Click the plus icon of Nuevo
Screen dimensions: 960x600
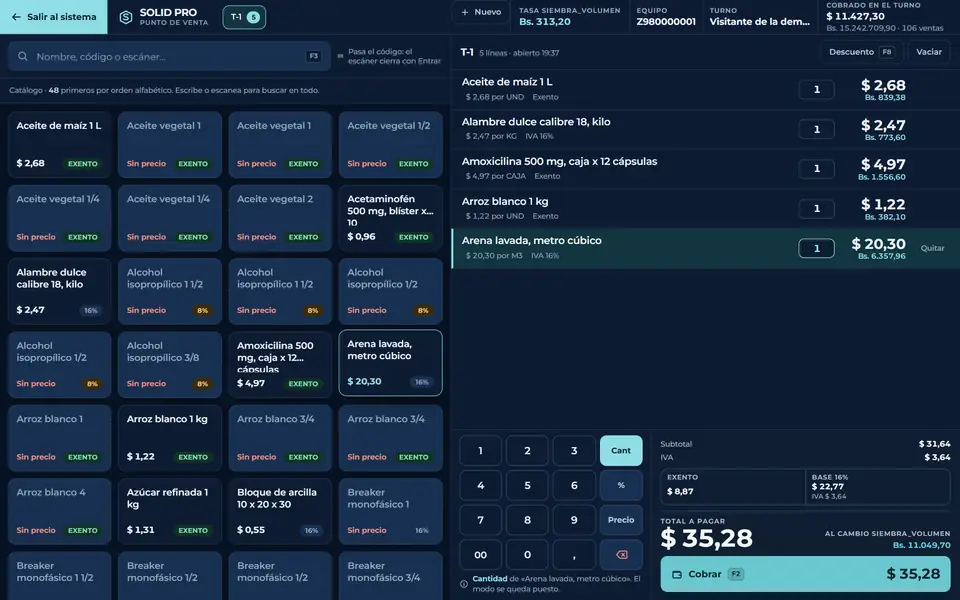465,12
